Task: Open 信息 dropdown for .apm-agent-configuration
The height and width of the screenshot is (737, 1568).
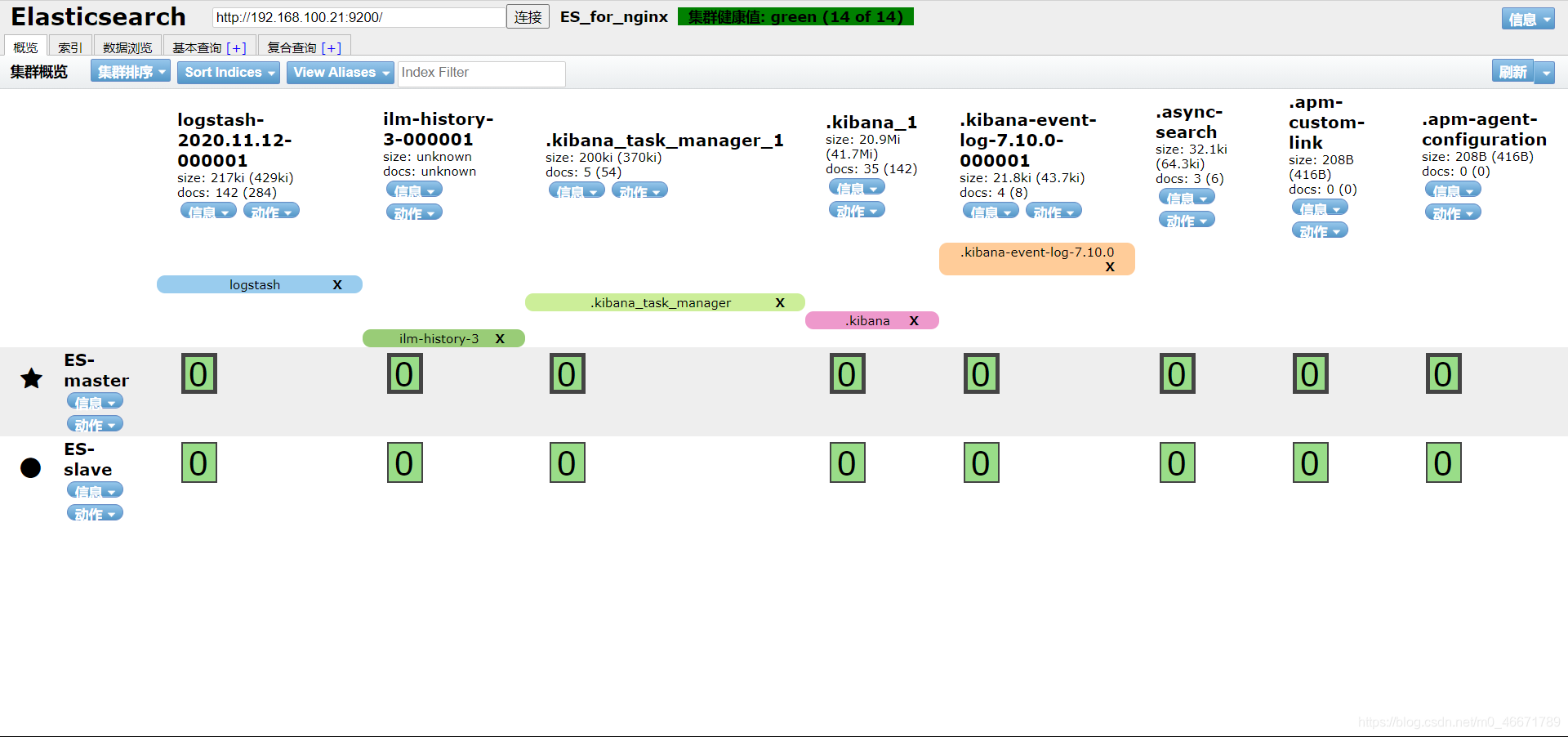Action: point(1453,190)
